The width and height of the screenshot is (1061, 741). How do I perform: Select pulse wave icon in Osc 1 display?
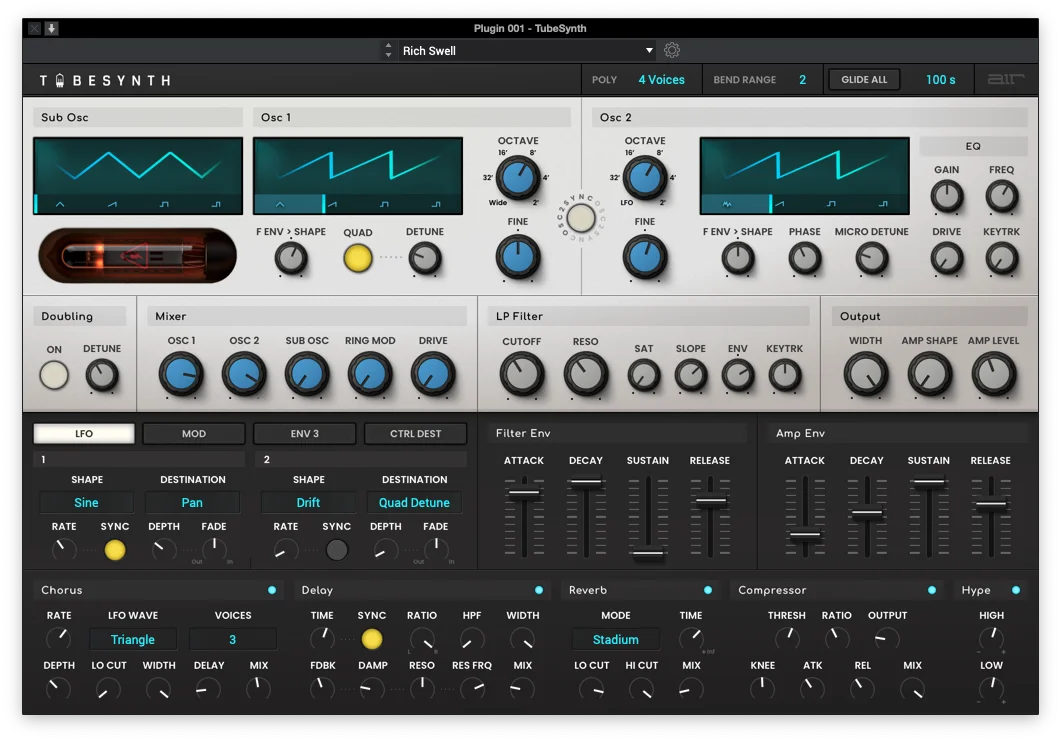pos(436,204)
